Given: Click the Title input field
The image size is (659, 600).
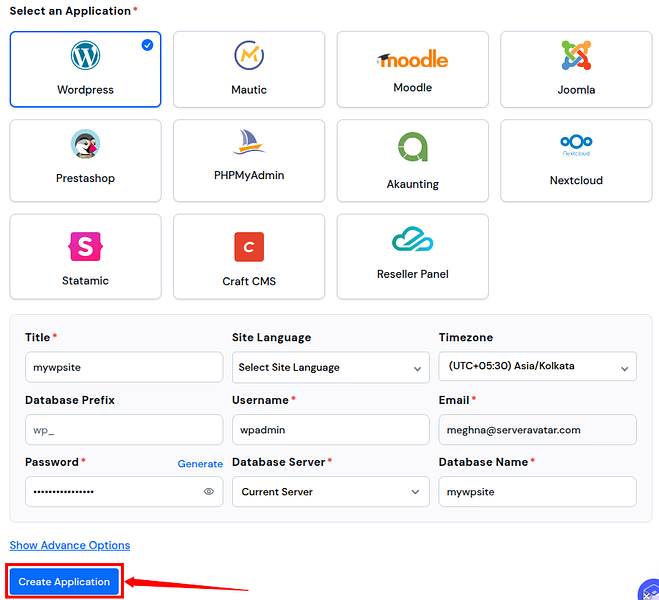Looking at the screenshot, I should coord(123,367).
